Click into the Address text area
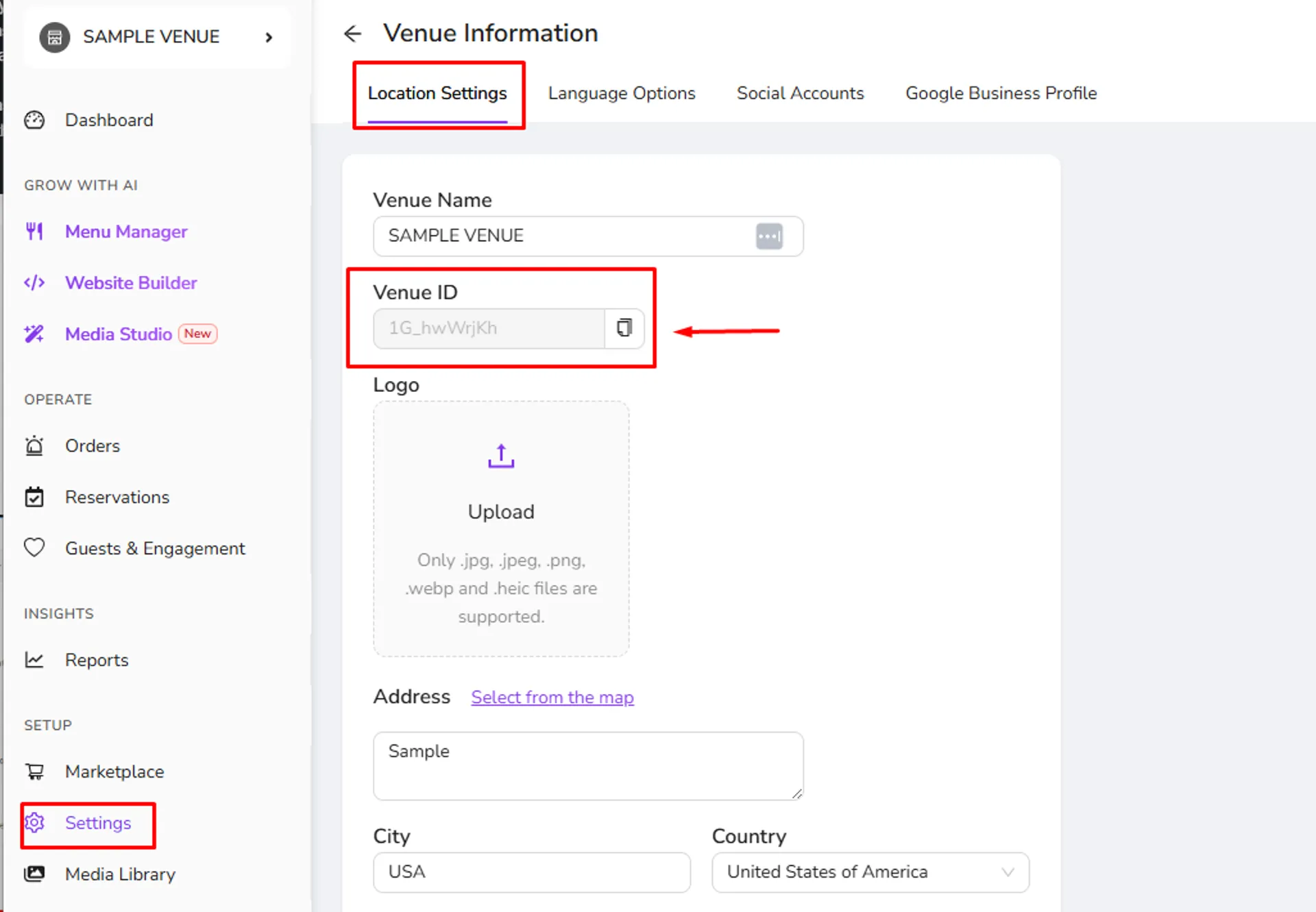Screen dimensions: 1316x912 (x=588, y=765)
